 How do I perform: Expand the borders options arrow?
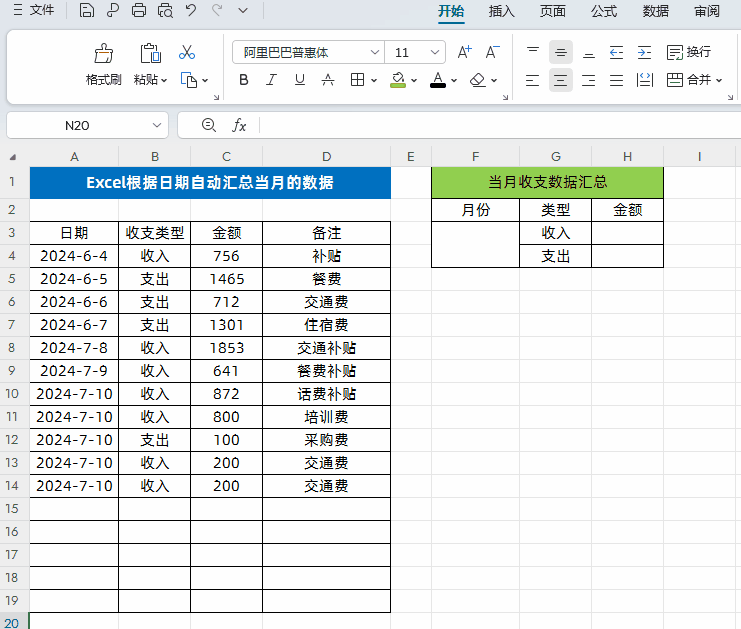[x=374, y=80]
